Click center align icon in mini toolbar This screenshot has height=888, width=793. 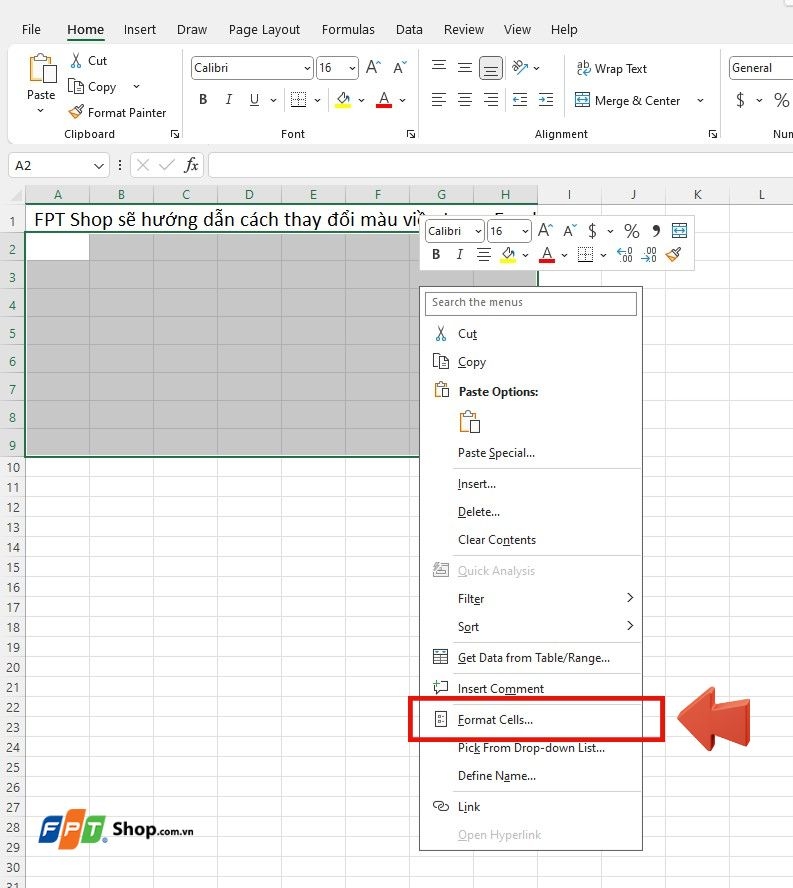[x=484, y=255]
